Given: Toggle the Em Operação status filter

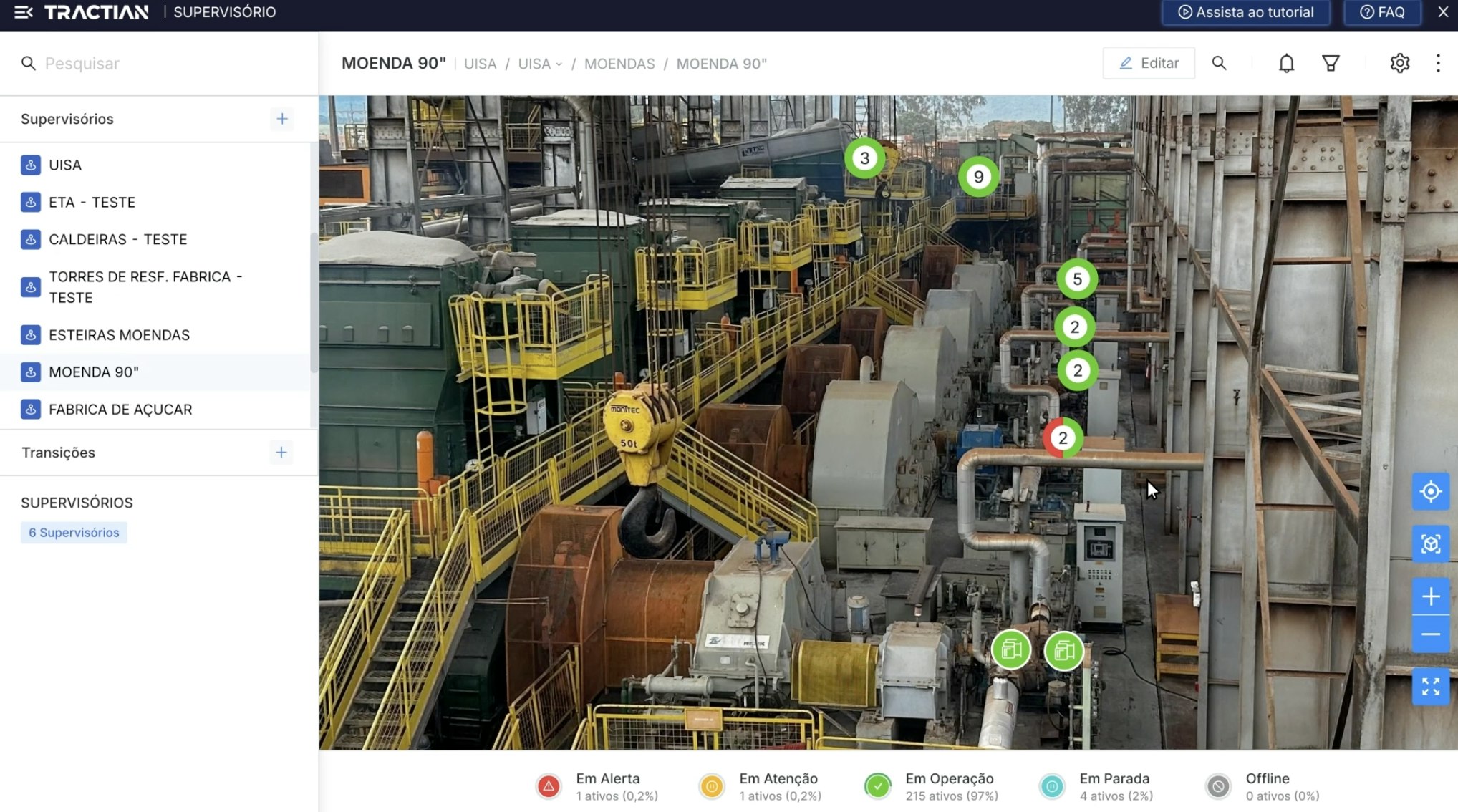Looking at the screenshot, I should [x=877, y=786].
